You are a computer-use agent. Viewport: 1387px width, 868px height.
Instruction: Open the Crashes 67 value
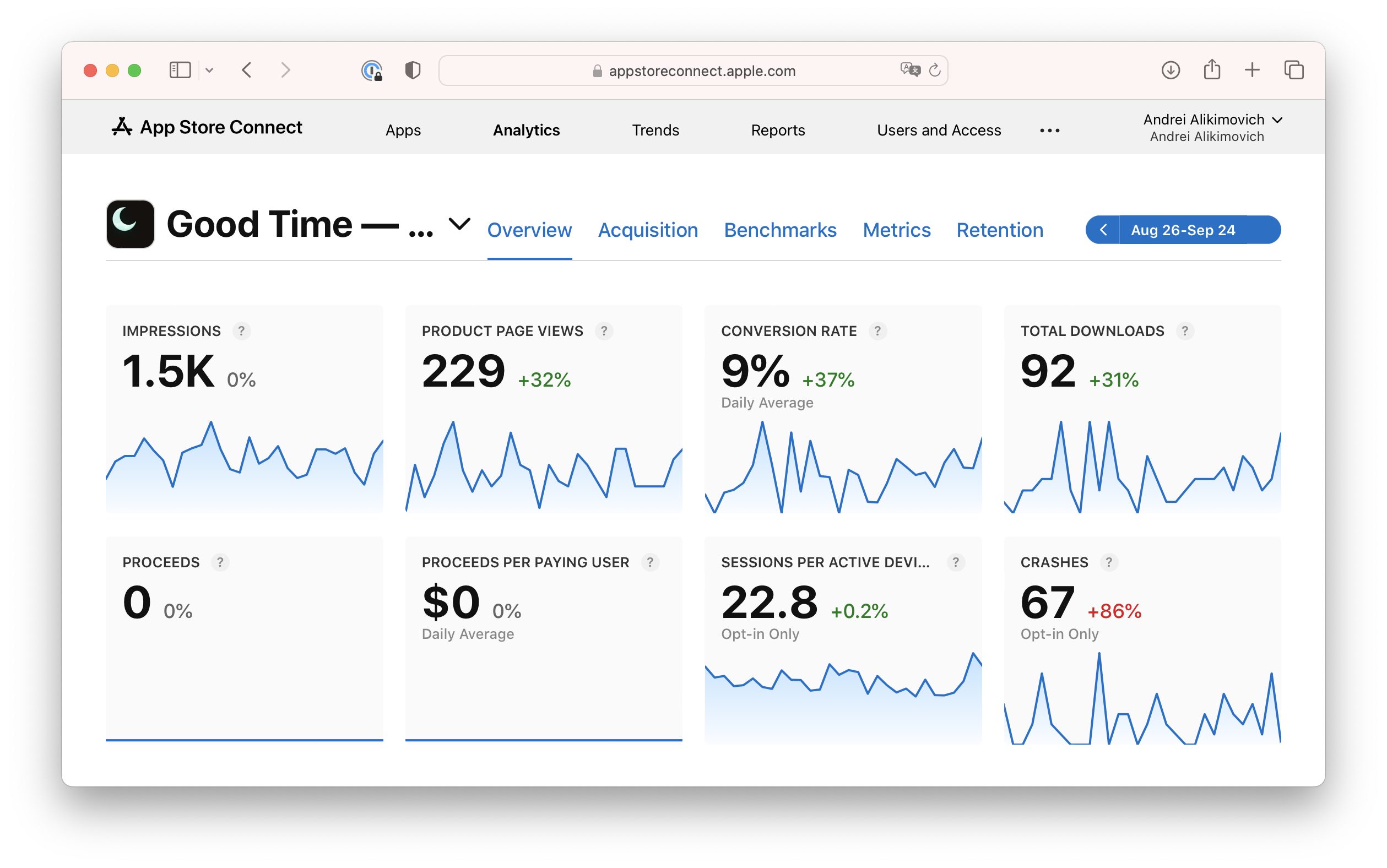1047,603
